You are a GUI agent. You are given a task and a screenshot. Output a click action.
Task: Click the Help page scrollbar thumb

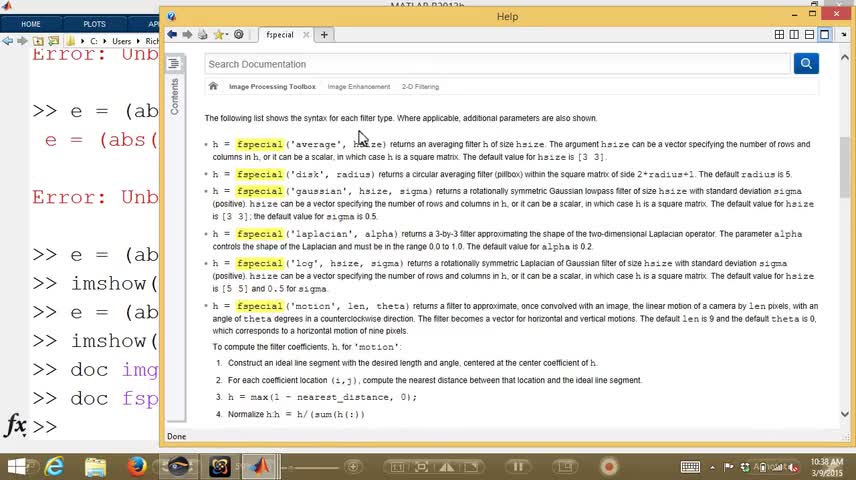[845, 167]
